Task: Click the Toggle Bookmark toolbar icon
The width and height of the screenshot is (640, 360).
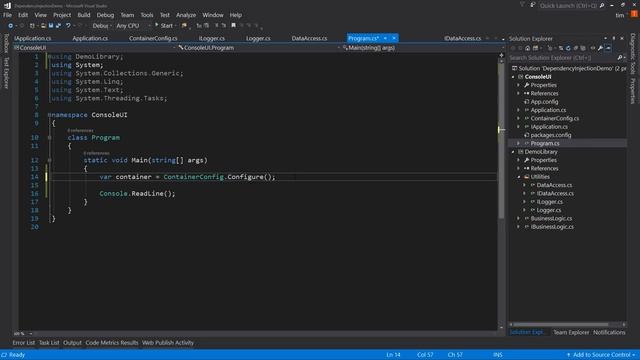Action: pyautogui.click(x=233, y=25)
